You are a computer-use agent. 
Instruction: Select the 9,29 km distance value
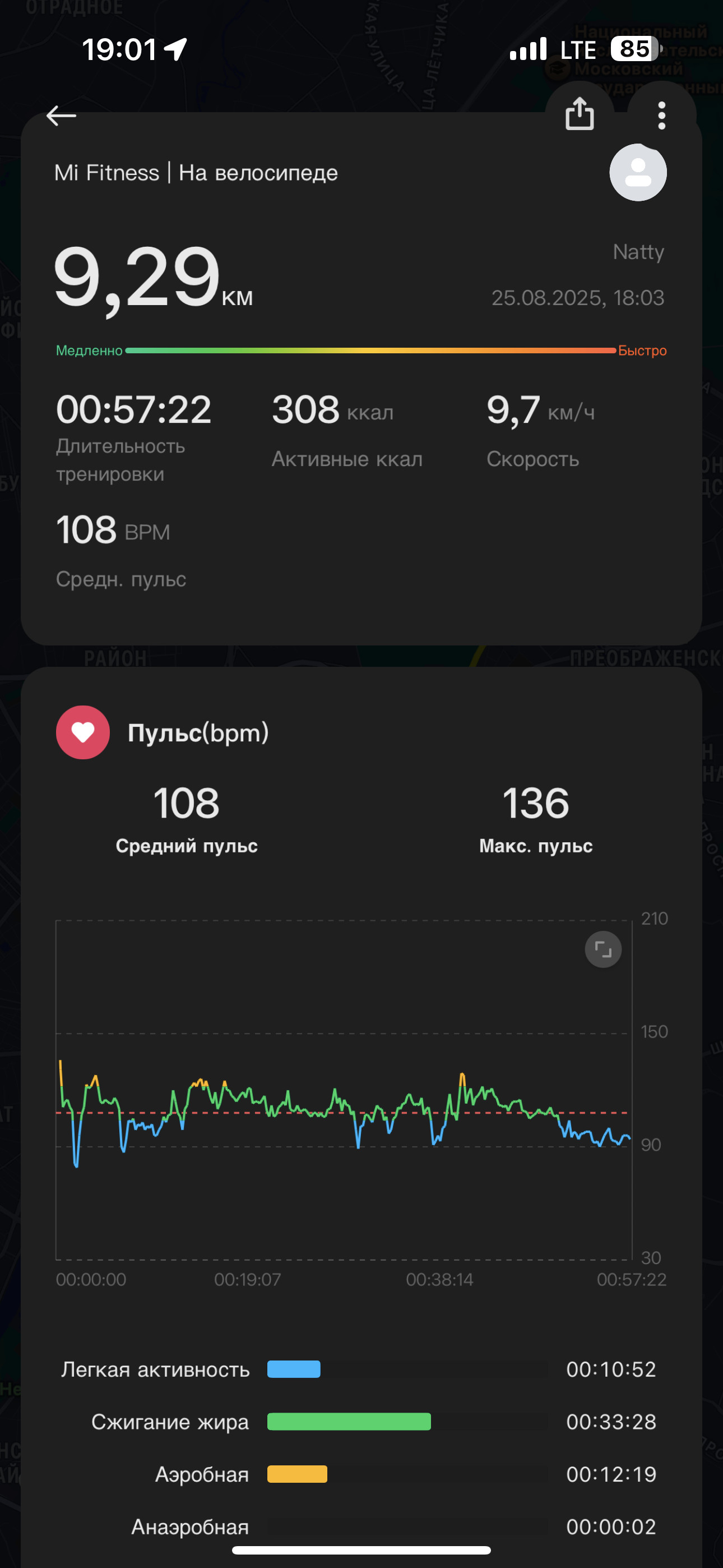click(x=154, y=279)
